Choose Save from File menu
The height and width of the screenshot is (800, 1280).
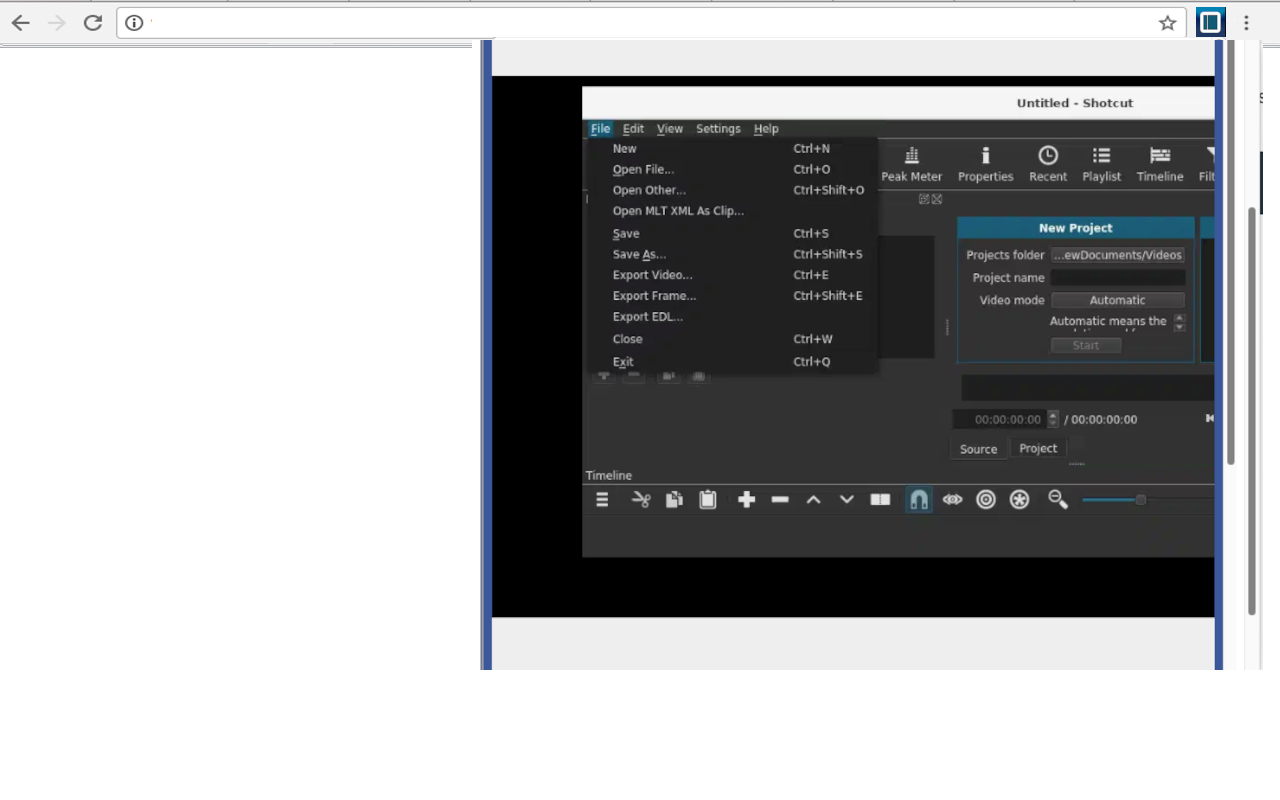pos(732,234)
